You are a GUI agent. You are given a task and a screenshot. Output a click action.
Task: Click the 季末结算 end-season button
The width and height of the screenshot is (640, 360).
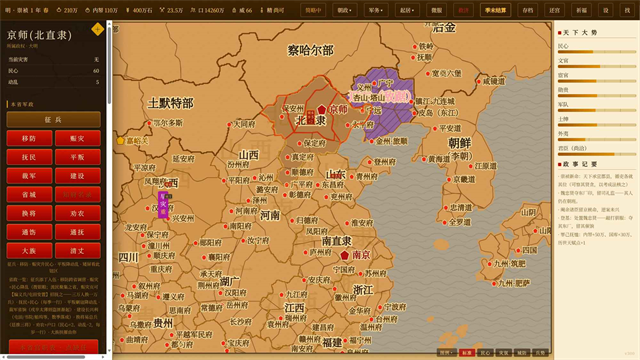[x=496, y=10]
